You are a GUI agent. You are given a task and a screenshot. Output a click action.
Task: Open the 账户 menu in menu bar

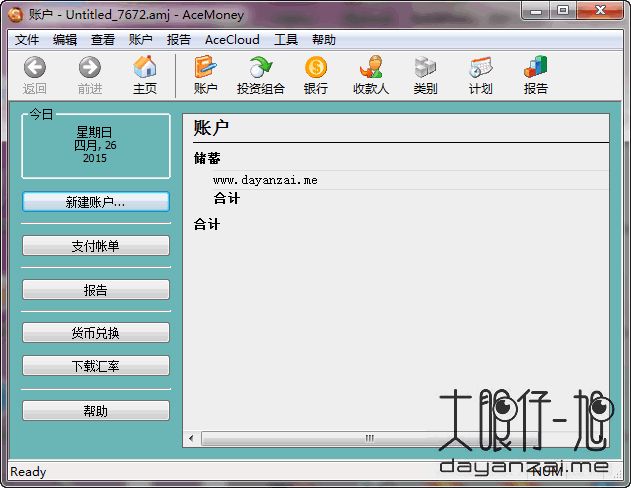click(x=140, y=40)
